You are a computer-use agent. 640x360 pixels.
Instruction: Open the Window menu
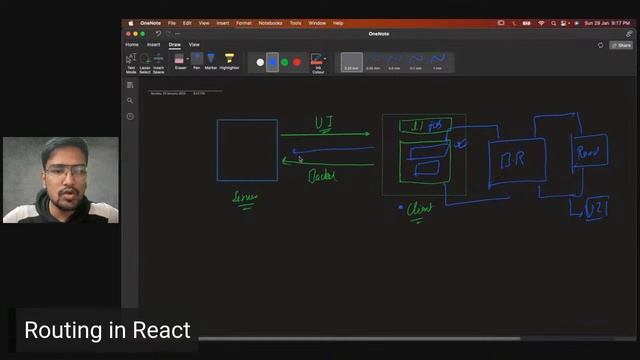click(317, 23)
